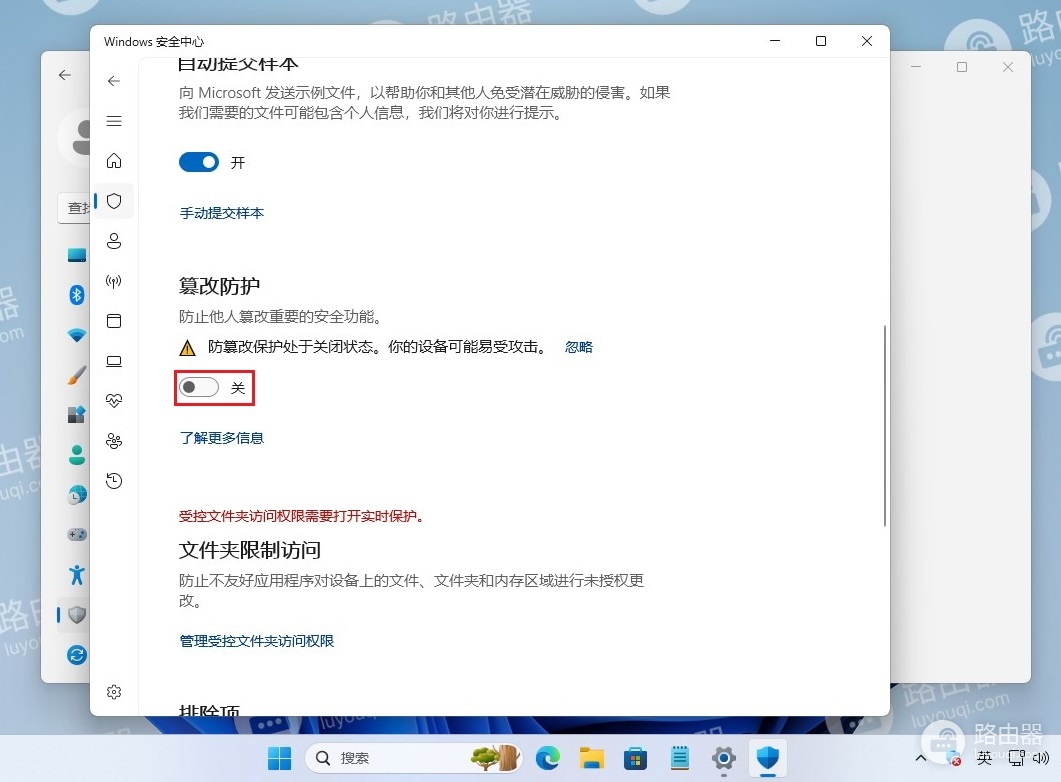Open 管理受控文件夹访问权限 link

tap(256, 641)
